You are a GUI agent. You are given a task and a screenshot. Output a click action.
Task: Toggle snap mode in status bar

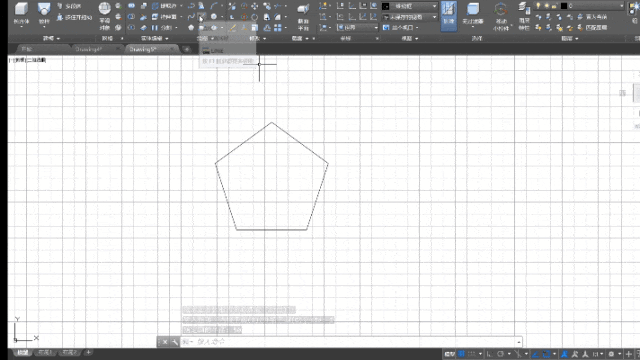(x=471, y=354)
